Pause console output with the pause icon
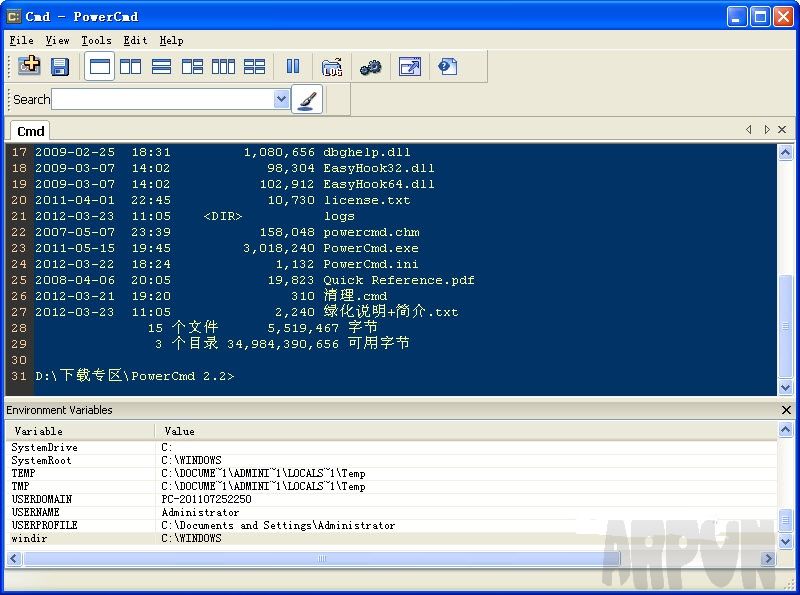 [292, 66]
